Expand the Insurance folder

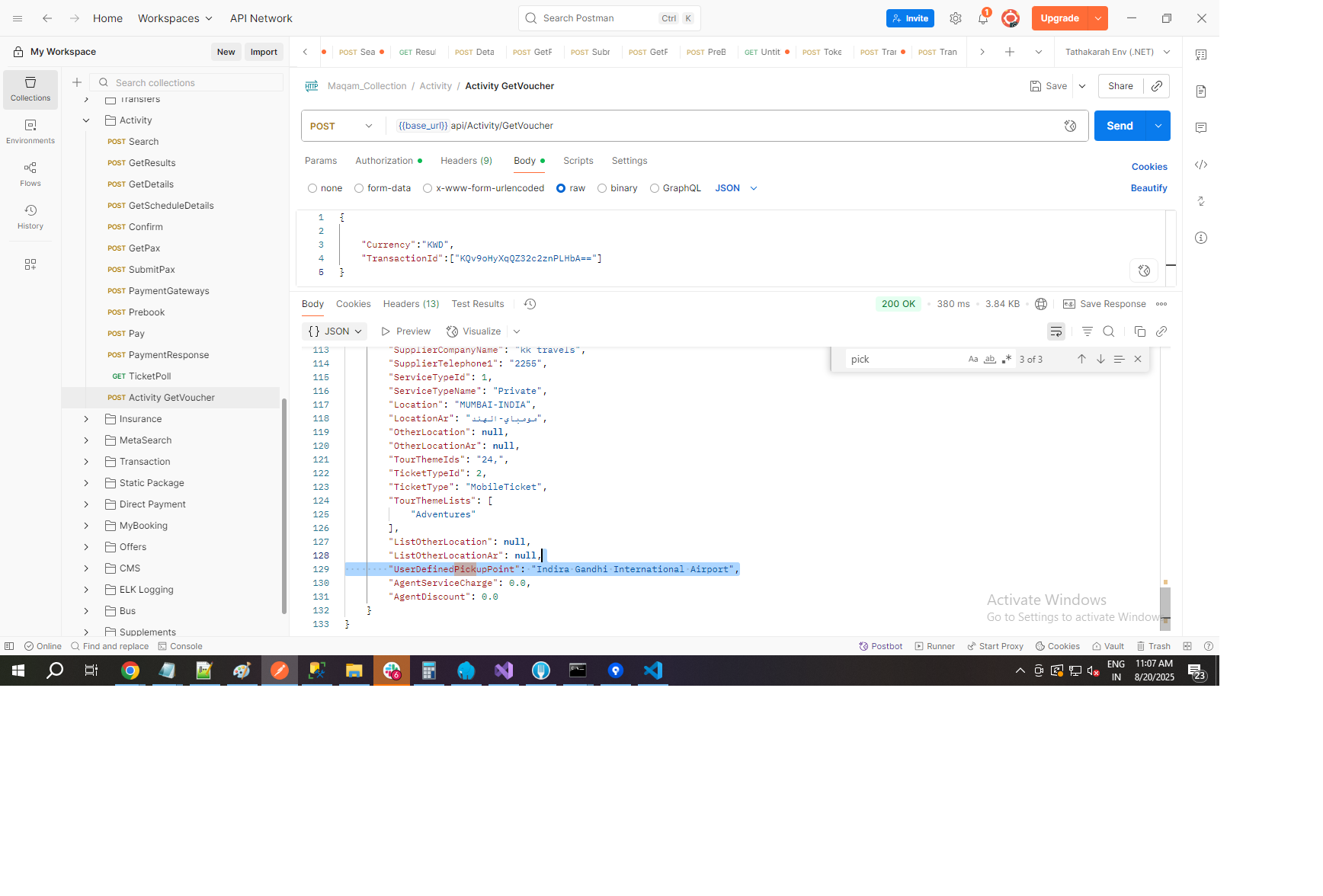[x=86, y=419]
